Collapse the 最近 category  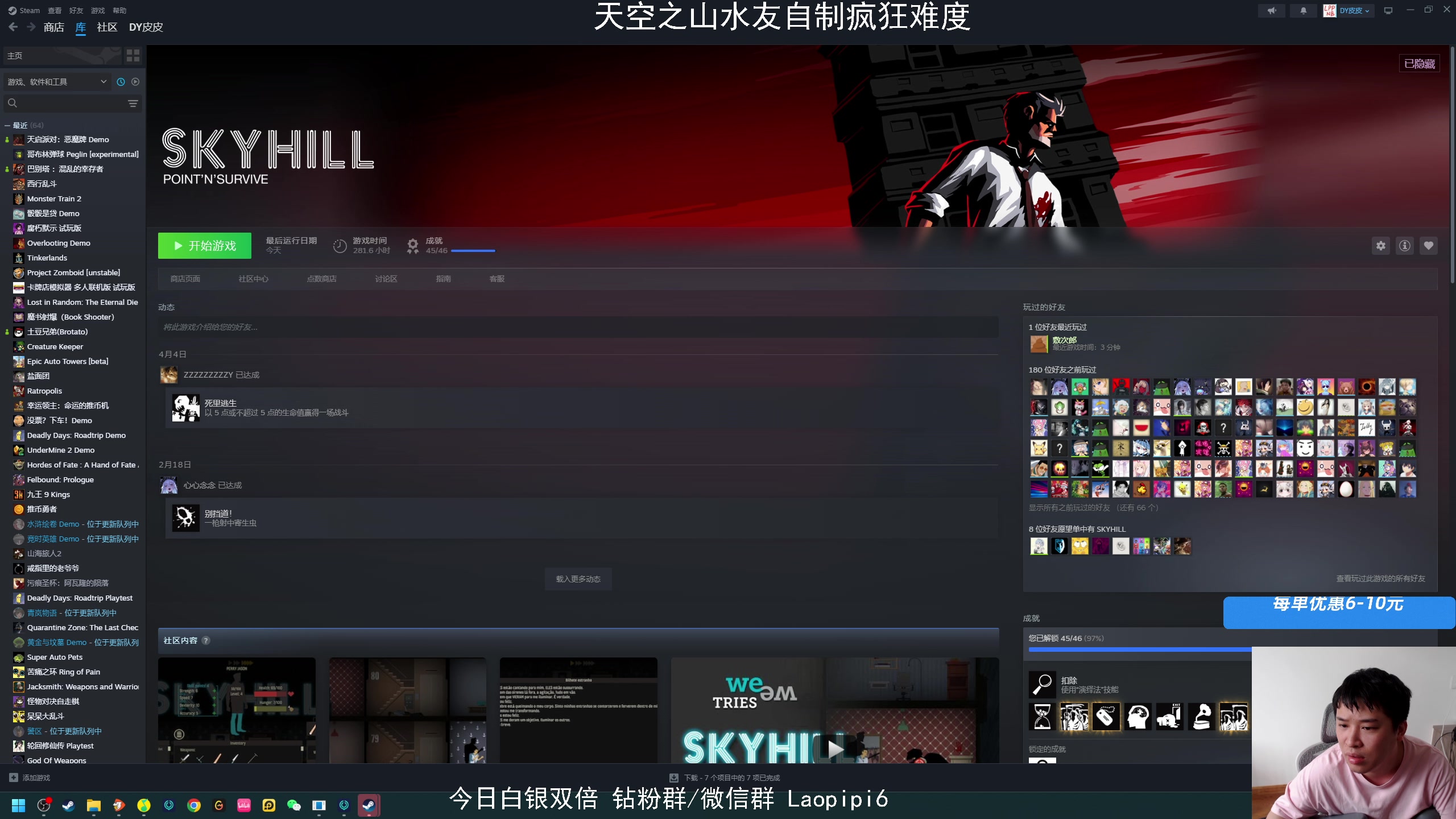tap(7, 125)
